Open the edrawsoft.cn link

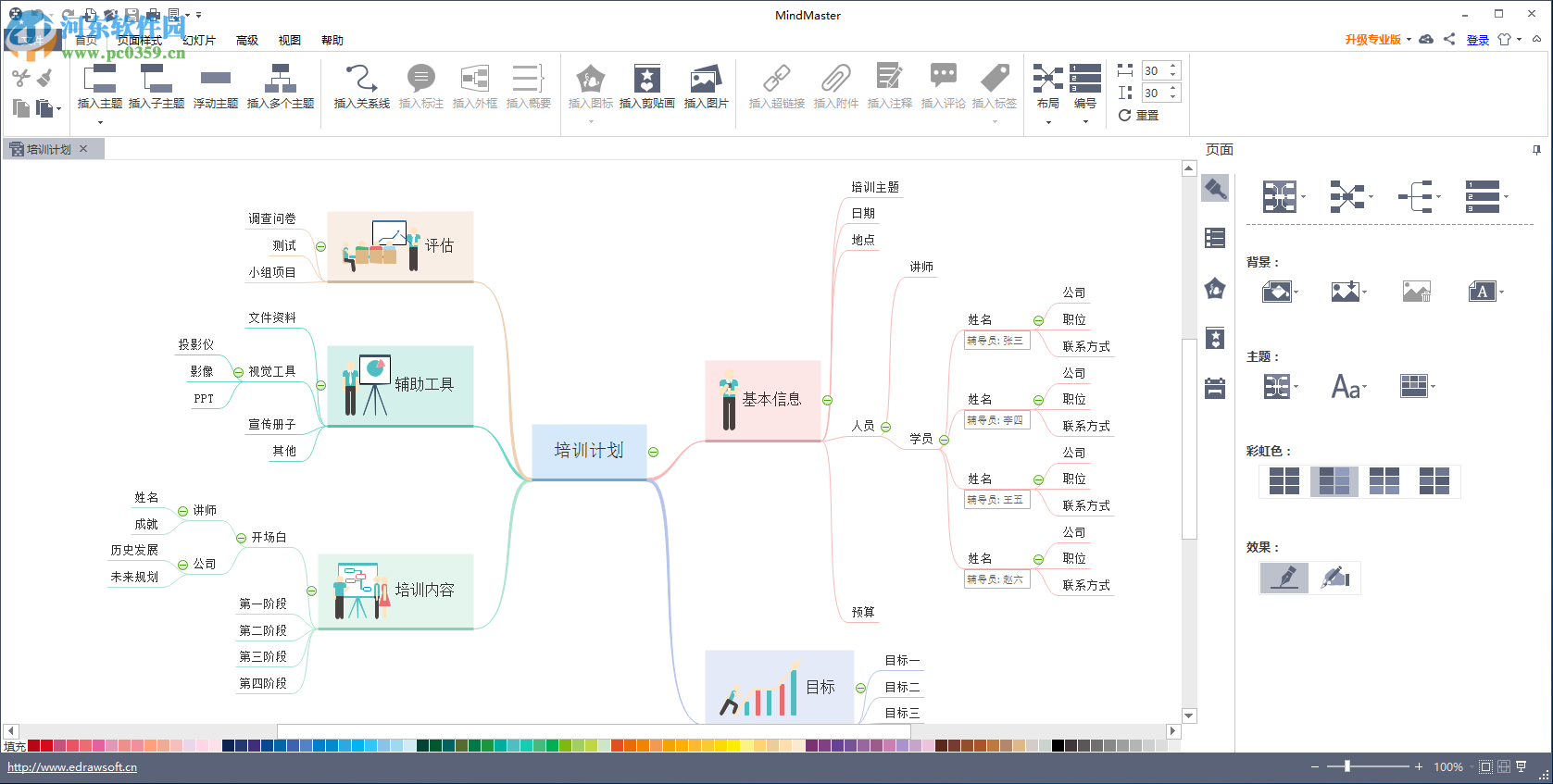(x=72, y=767)
